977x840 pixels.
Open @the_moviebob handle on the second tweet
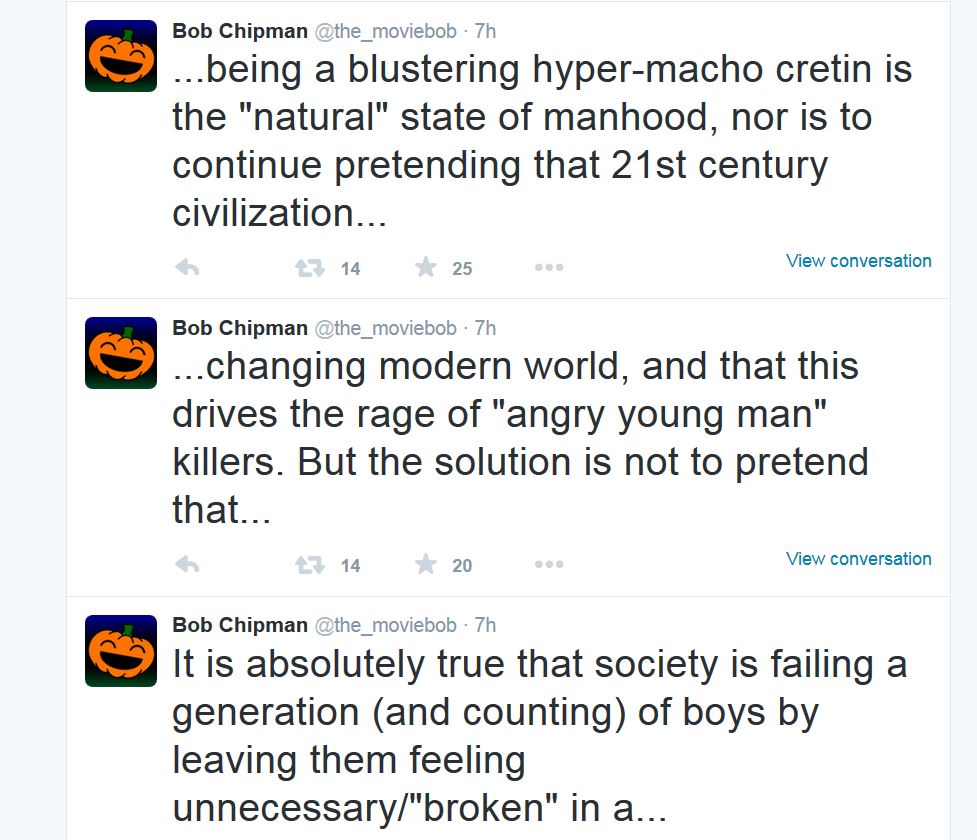pyautogui.click(x=386, y=328)
